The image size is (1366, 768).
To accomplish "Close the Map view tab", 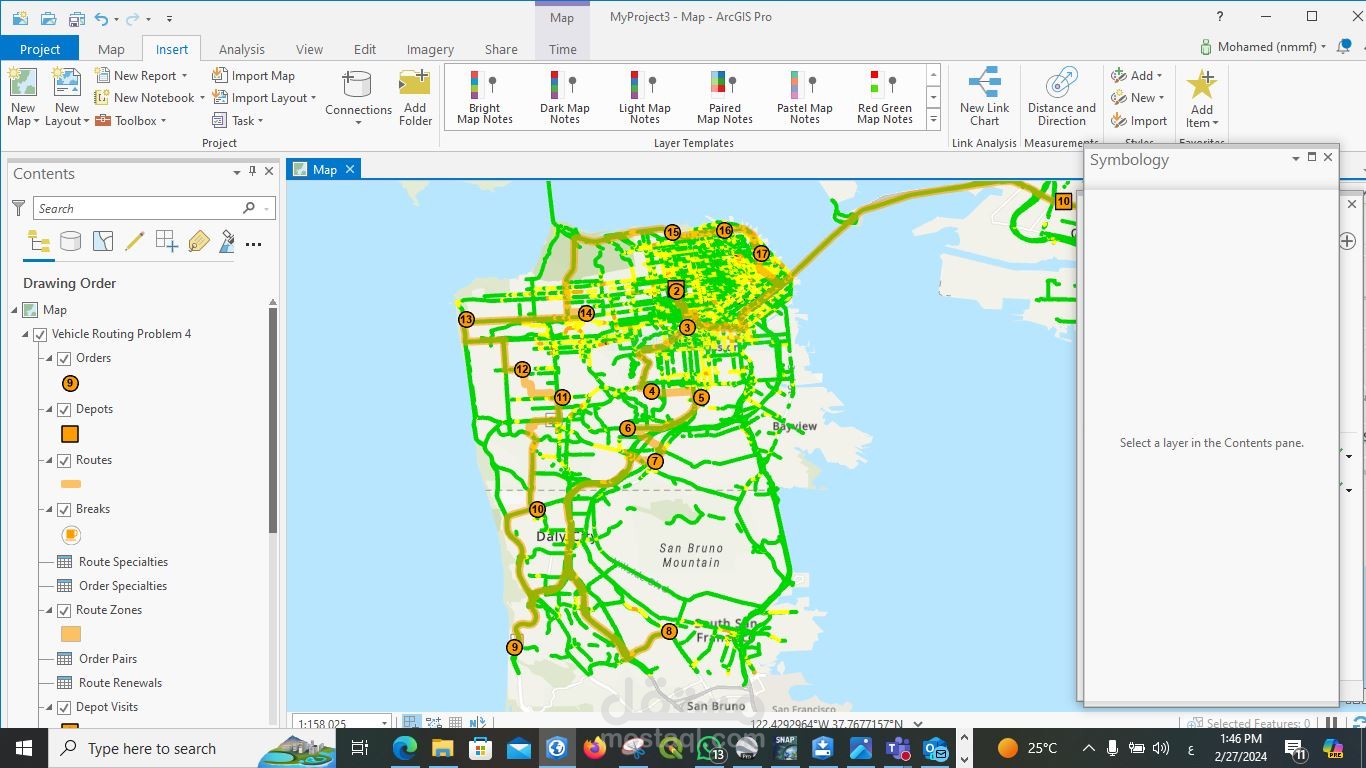I will (x=350, y=169).
